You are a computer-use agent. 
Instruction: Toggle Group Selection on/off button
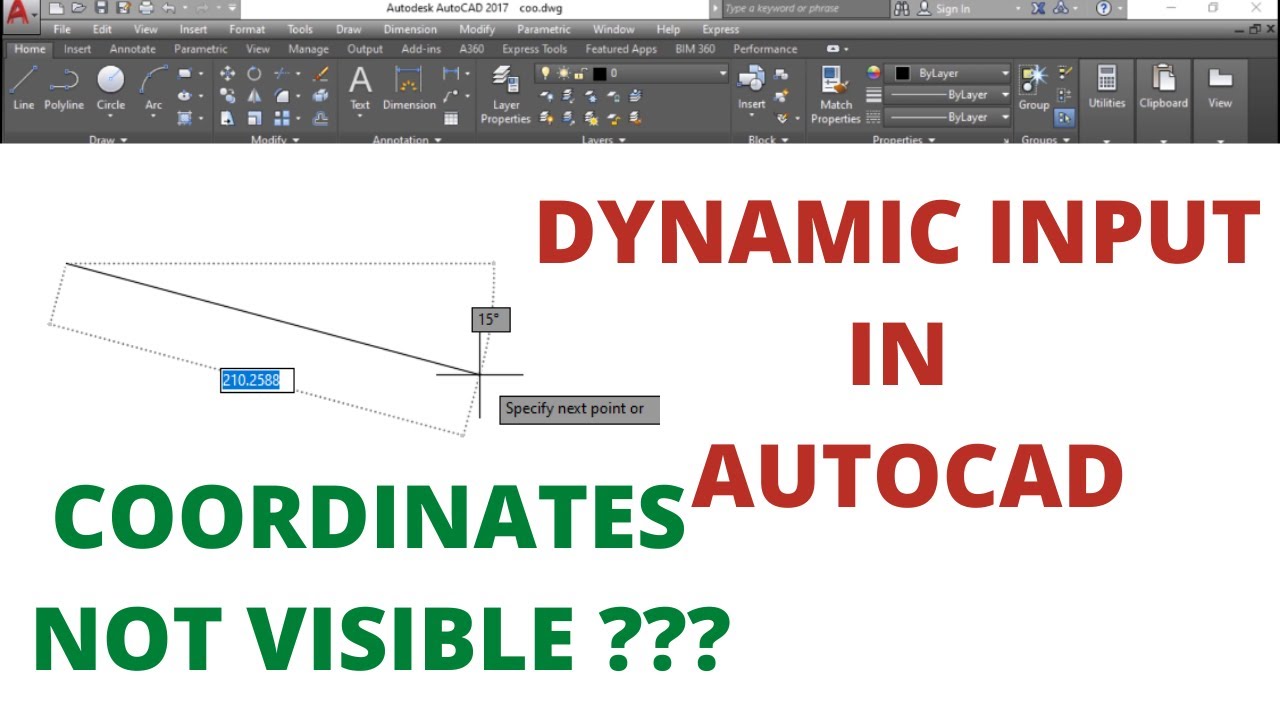tap(1064, 118)
